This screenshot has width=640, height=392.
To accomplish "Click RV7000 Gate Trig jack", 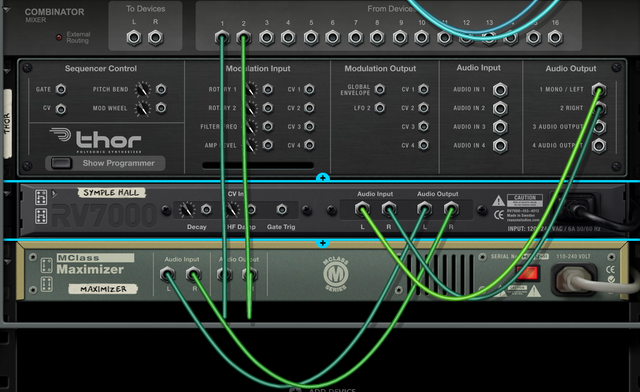I will coord(282,209).
